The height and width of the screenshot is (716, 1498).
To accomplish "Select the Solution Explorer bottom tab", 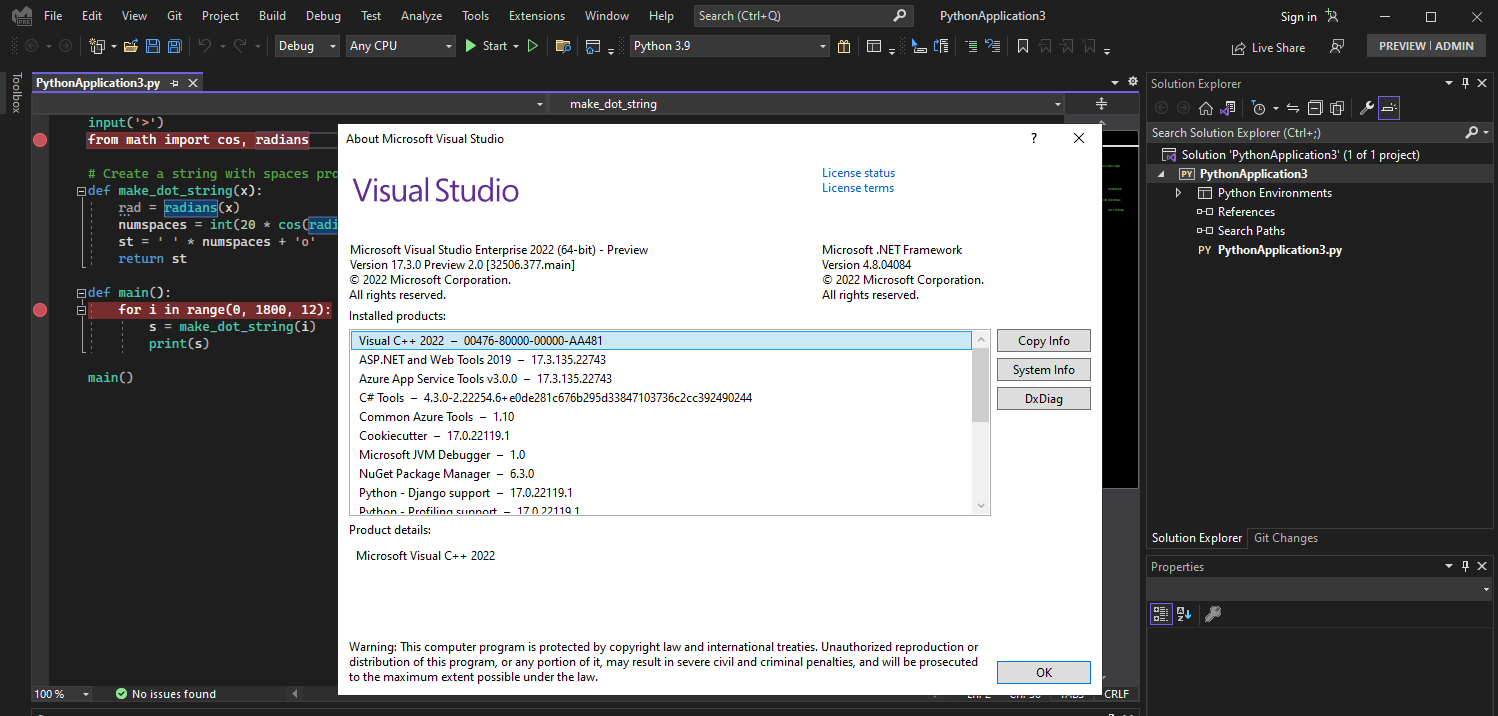I will pos(1196,538).
